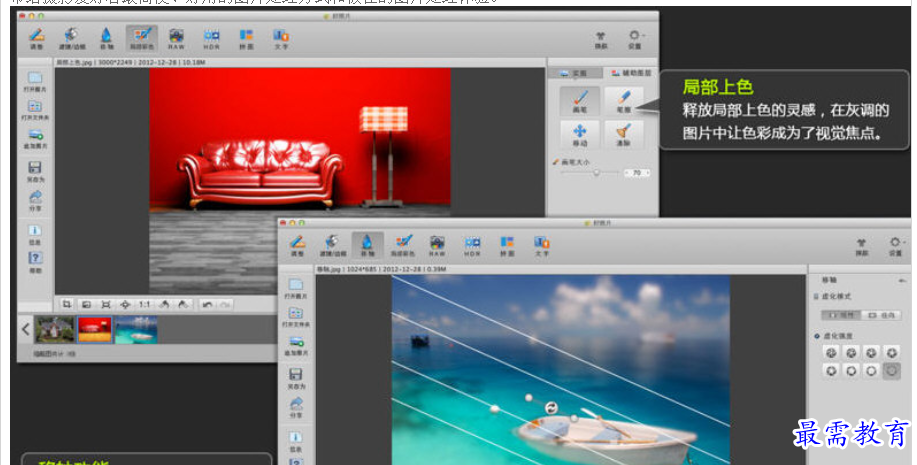
Task: Select the boat thumbnail in filmstrip
Action: [136, 330]
